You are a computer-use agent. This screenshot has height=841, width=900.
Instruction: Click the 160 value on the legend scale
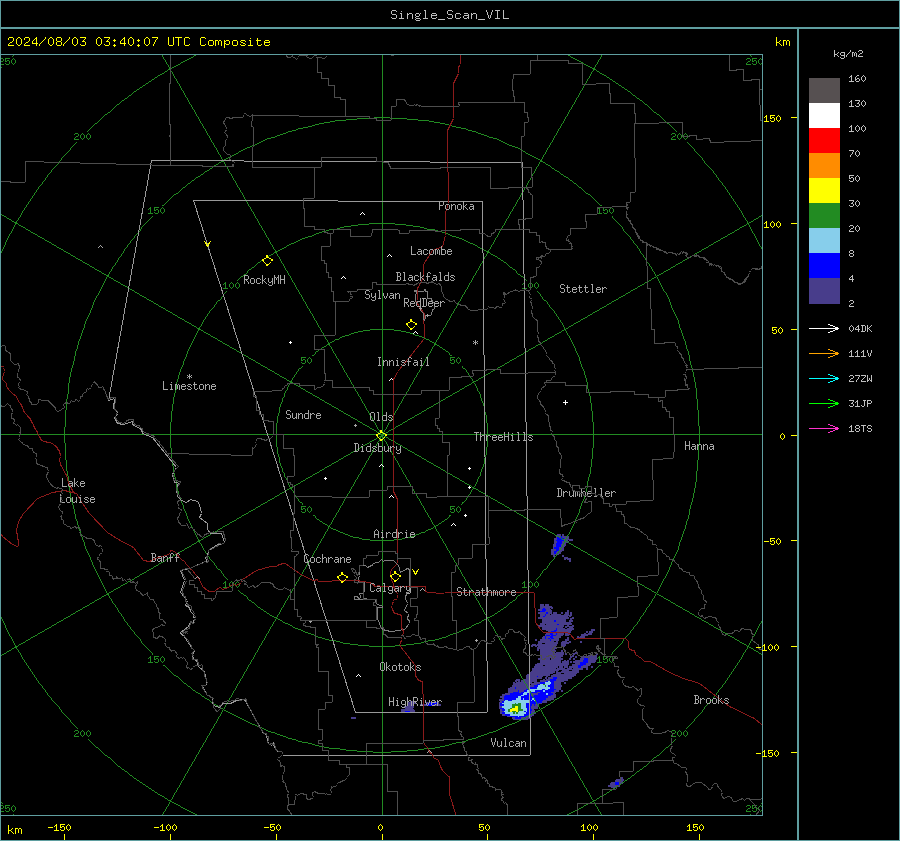pyautogui.click(x=857, y=79)
